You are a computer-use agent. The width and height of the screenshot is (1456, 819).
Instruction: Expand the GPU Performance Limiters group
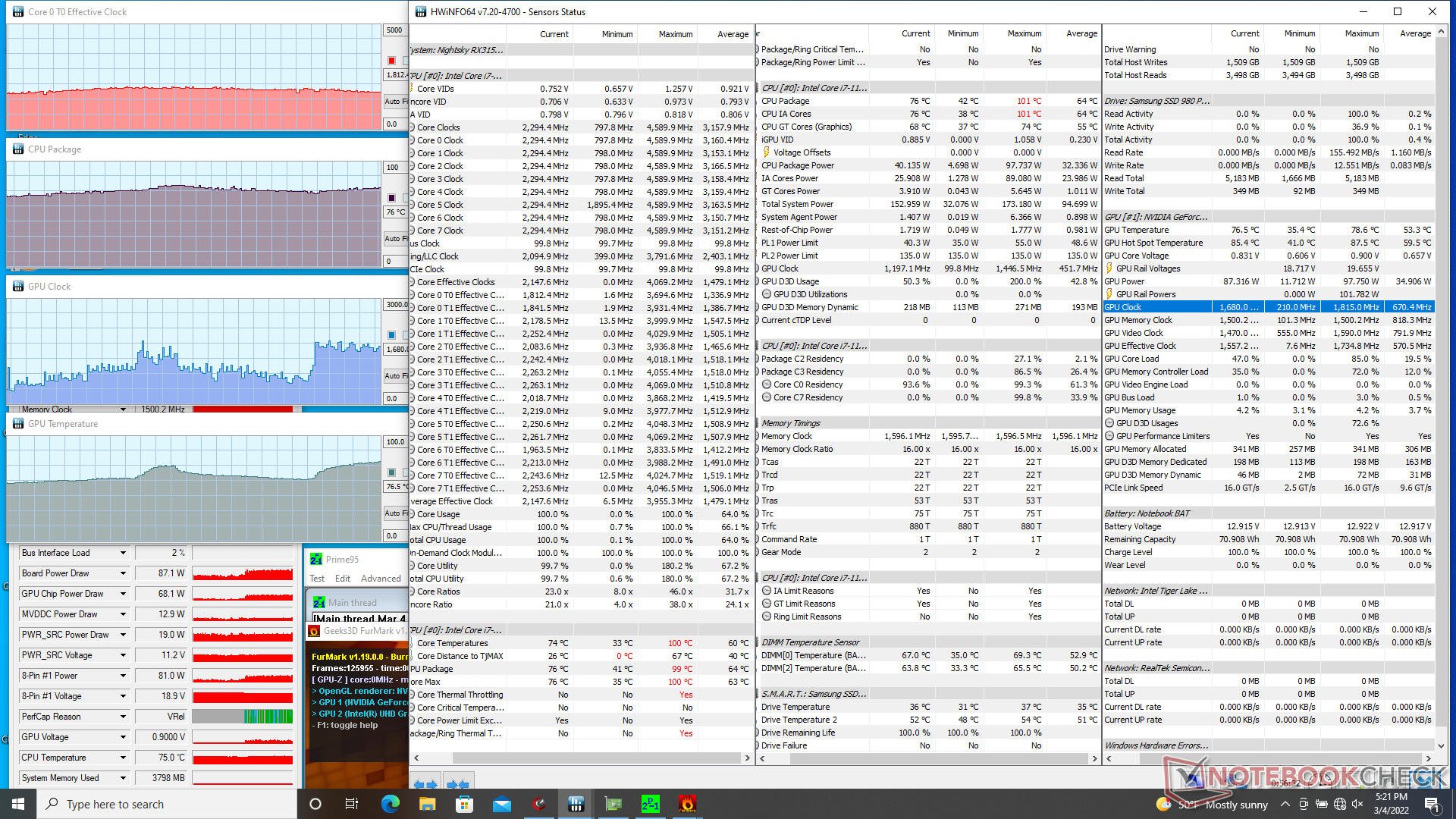[1109, 436]
